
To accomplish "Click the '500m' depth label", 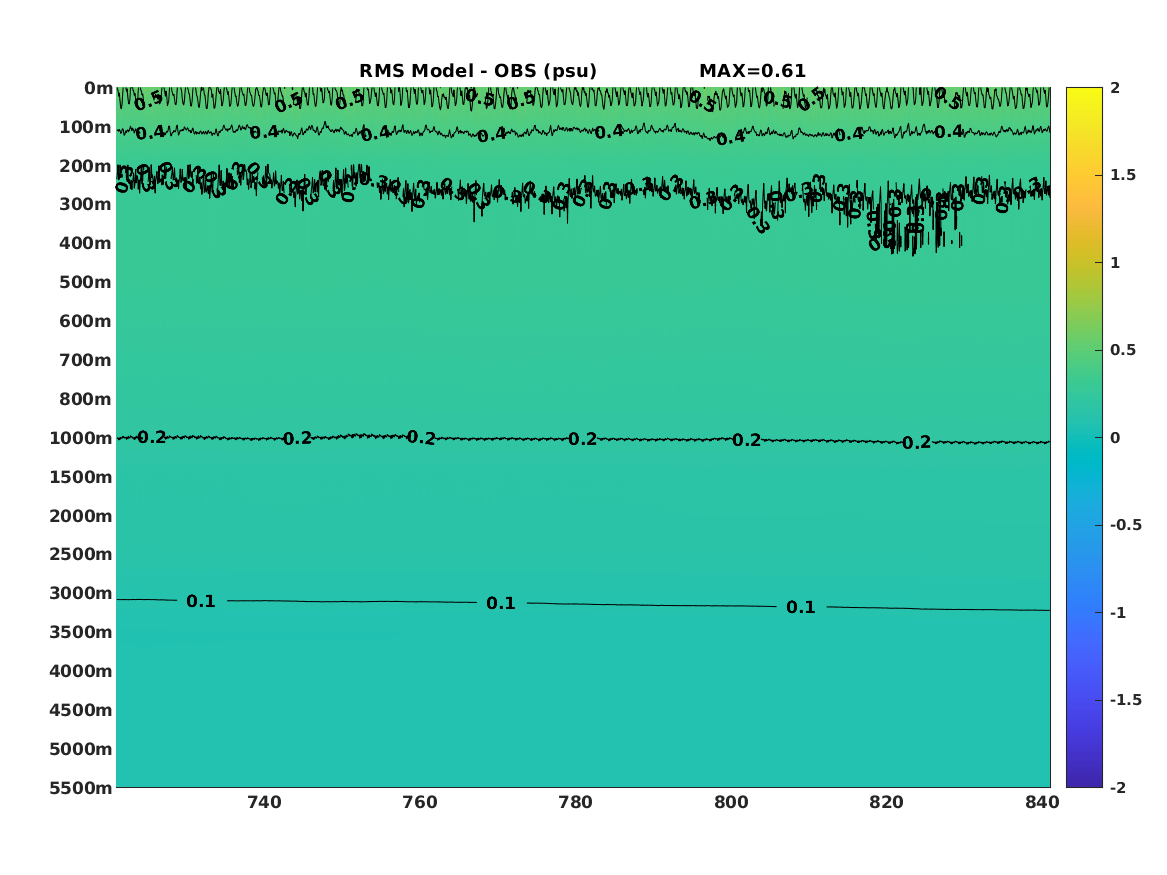I will pyautogui.click(x=85, y=282).
